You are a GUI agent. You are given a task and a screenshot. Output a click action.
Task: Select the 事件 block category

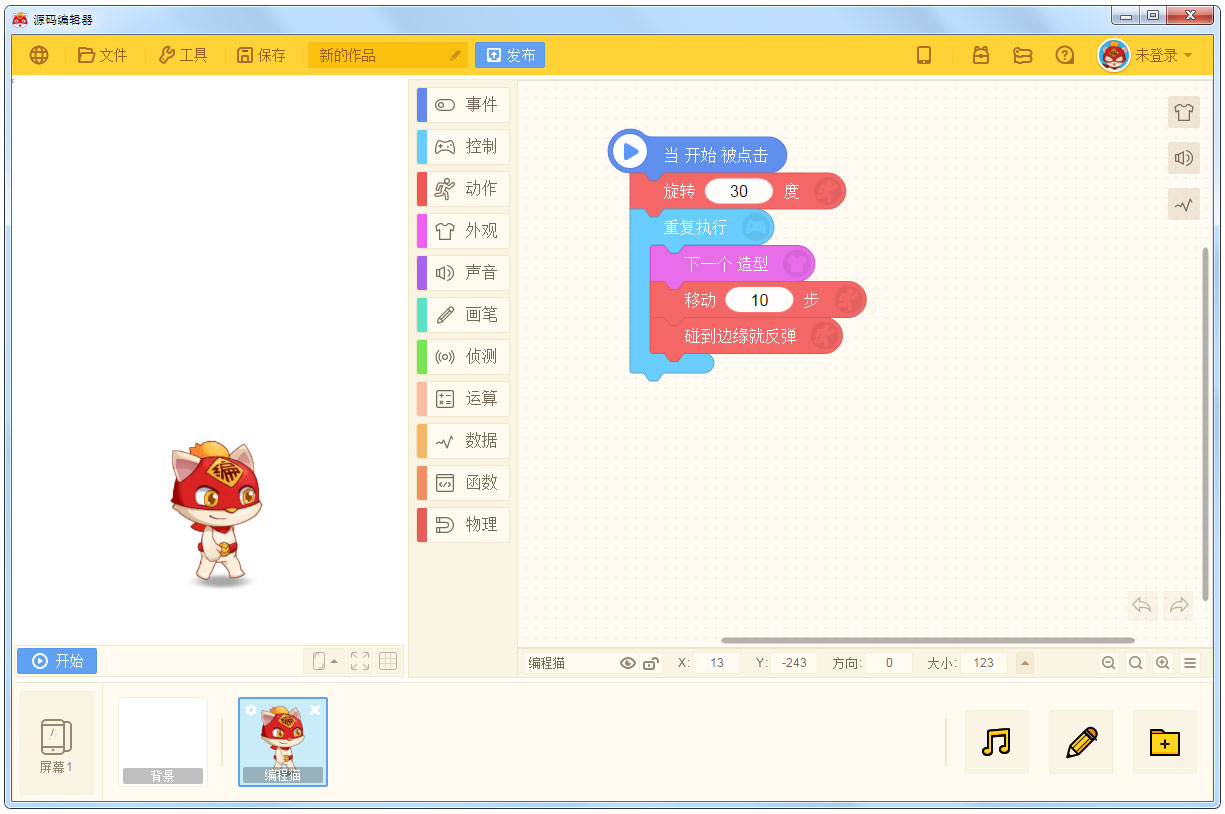(x=463, y=105)
